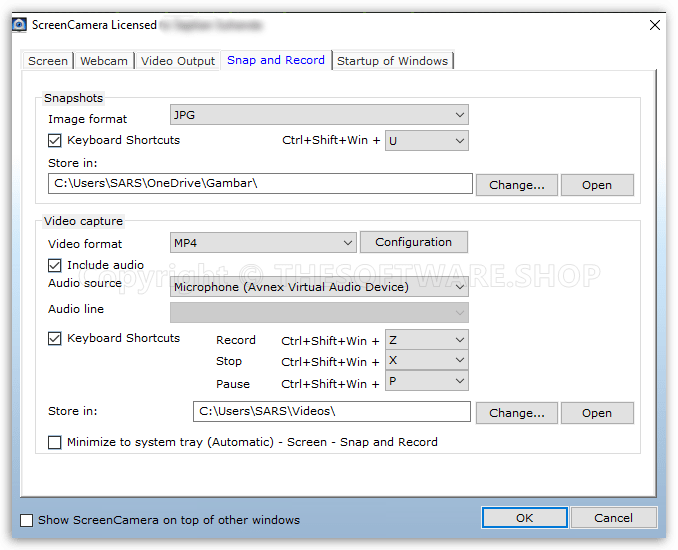Toggle snapshot Keyboard Shortcuts checkbox
Viewport: 678px width, 550px height.
click(x=54, y=141)
